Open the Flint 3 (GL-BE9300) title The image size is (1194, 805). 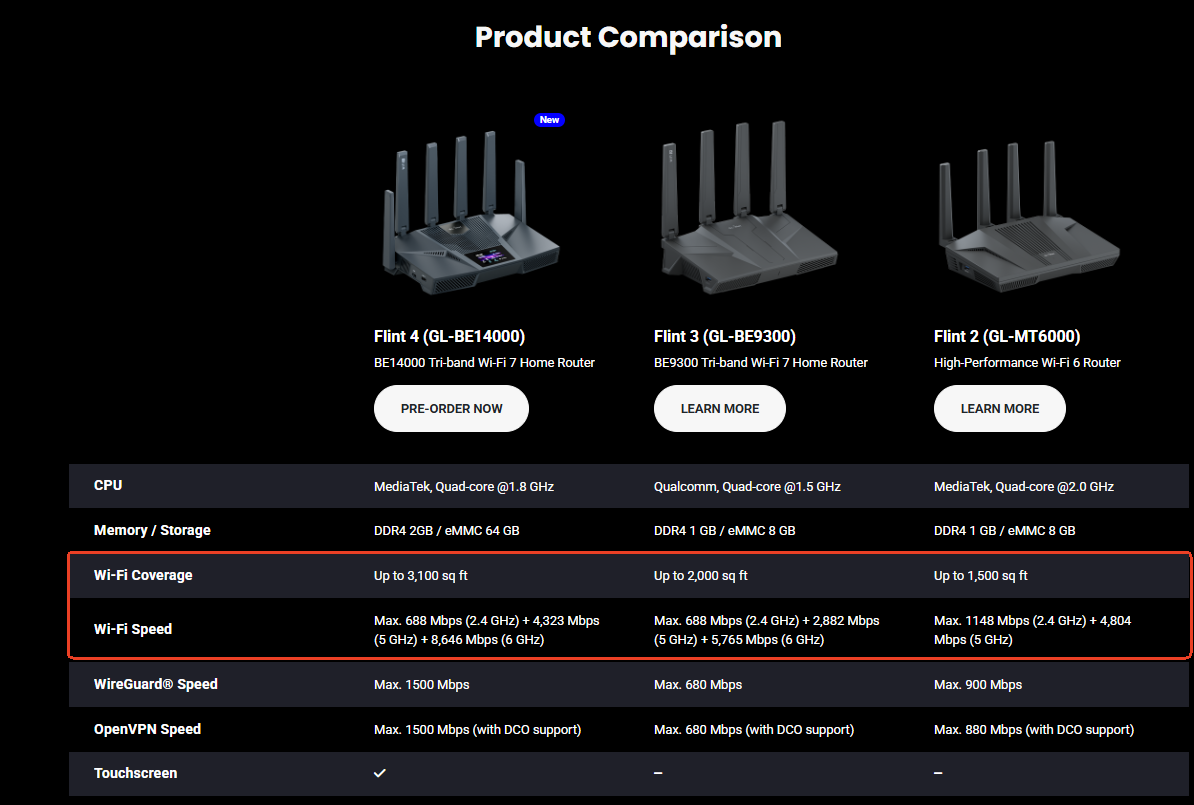coord(725,337)
